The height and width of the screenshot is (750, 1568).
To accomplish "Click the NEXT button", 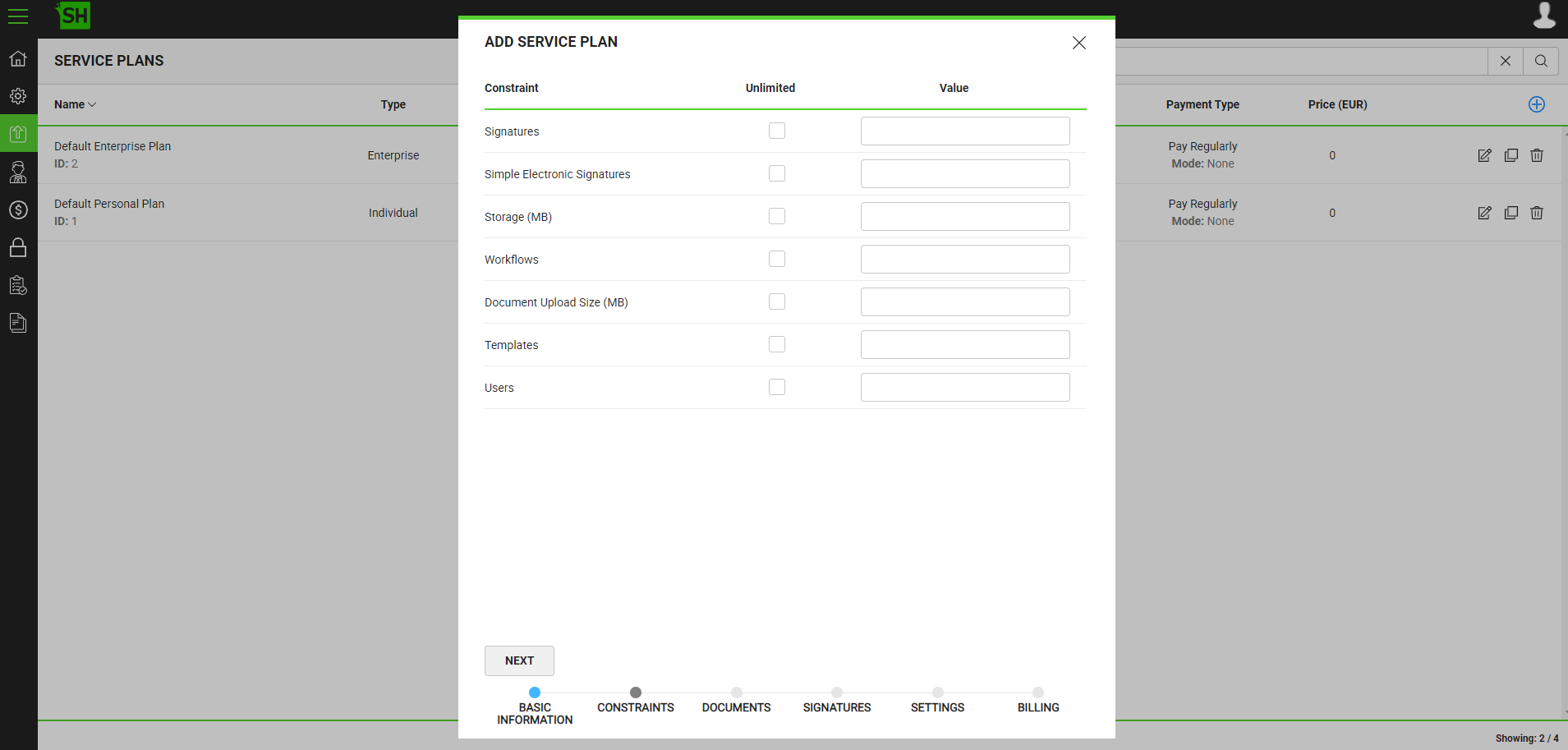I will coord(519,660).
